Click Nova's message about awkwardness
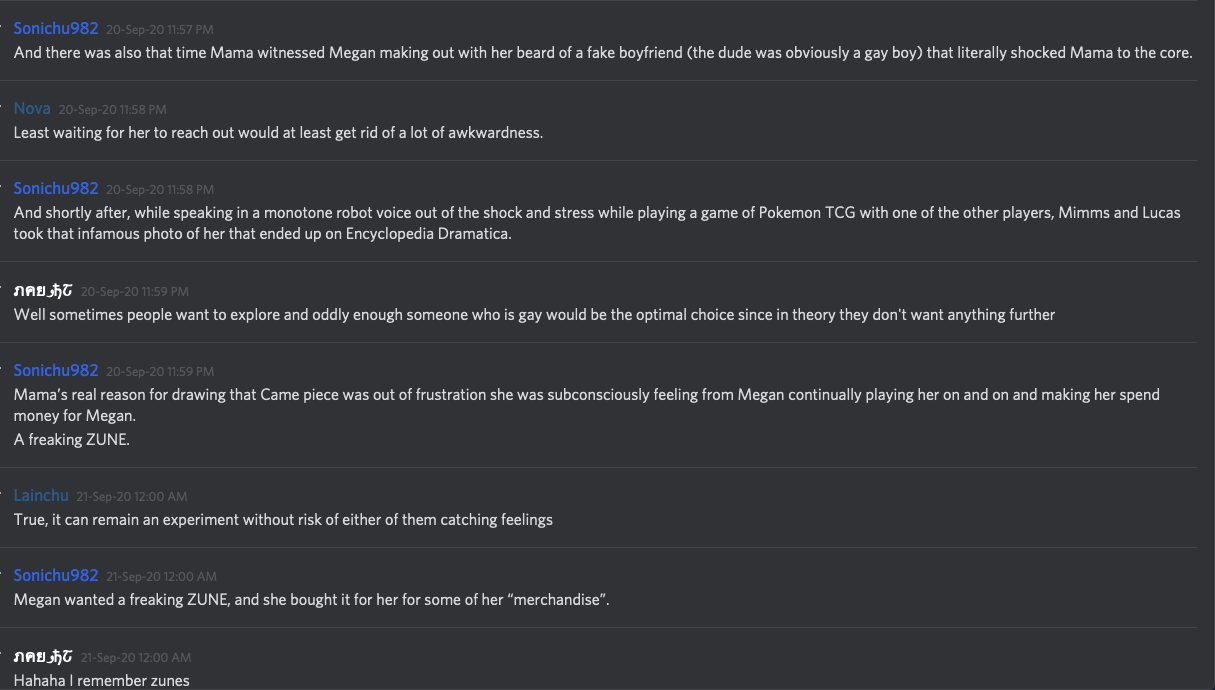 [278, 132]
